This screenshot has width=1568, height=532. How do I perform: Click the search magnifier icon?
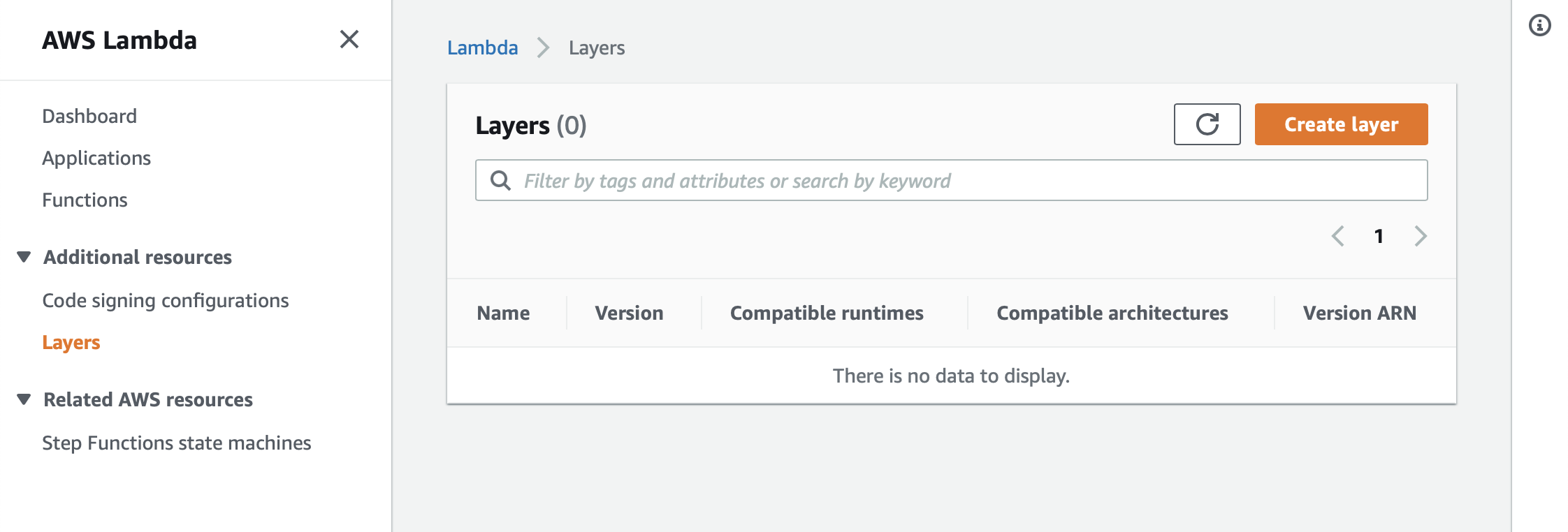pyautogui.click(x=500, y=181)
